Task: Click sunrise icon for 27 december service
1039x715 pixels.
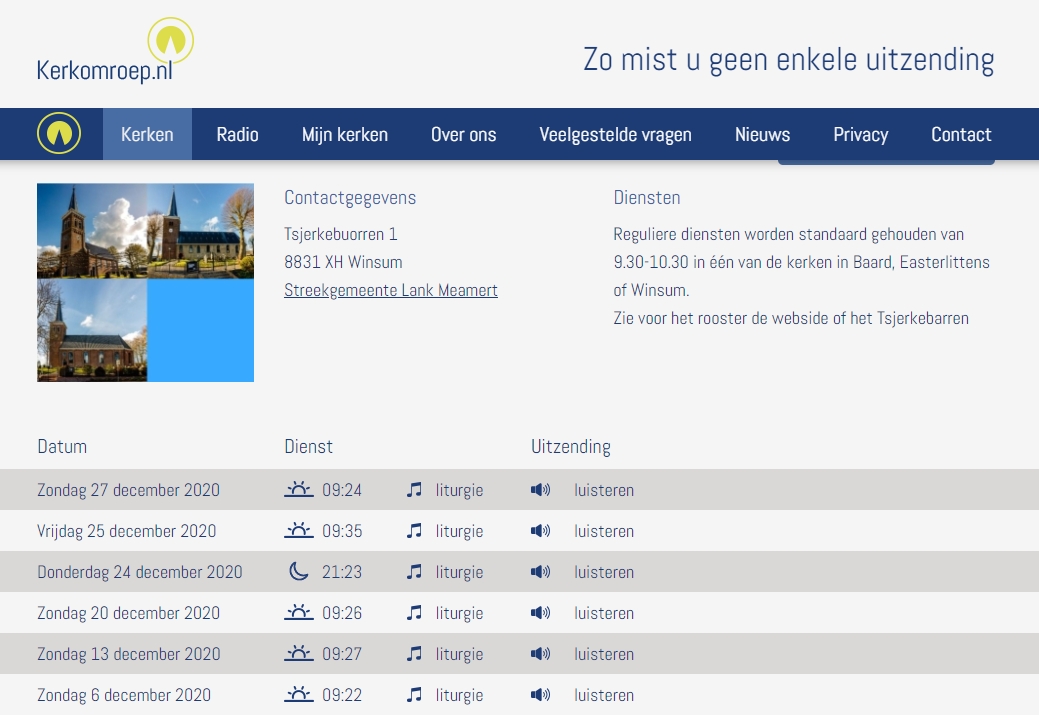Action: 299,489
